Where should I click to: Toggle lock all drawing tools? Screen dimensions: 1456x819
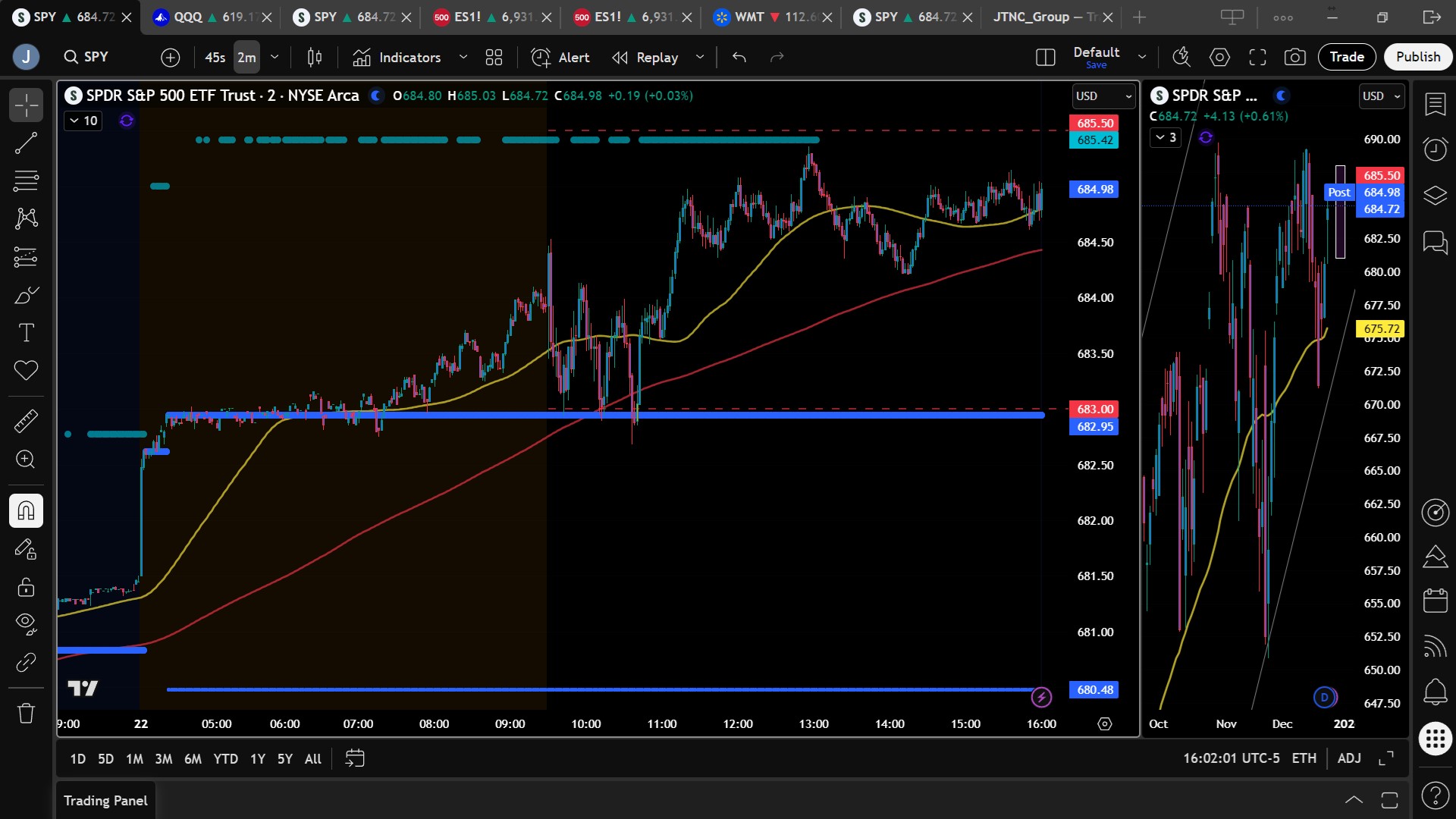[x=26, y=587]
